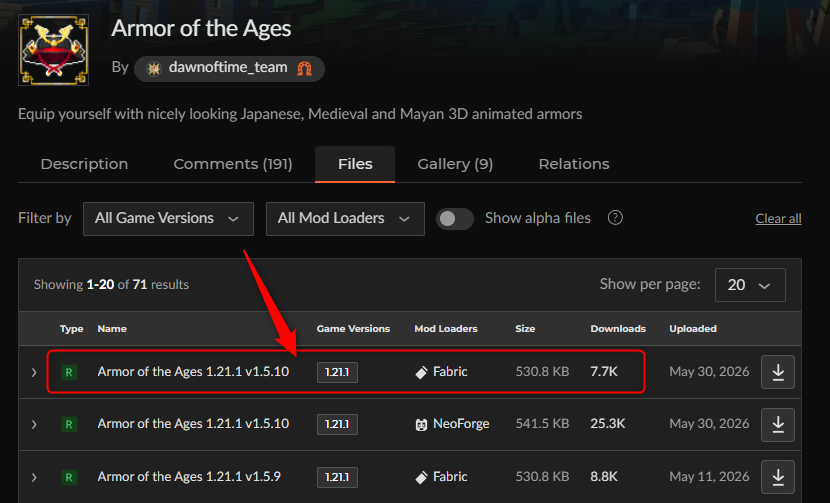Open the All Mod Loaders dropdown
Image resolution: width=830 pixels, height=503 pixels.
tap(345, 219)
